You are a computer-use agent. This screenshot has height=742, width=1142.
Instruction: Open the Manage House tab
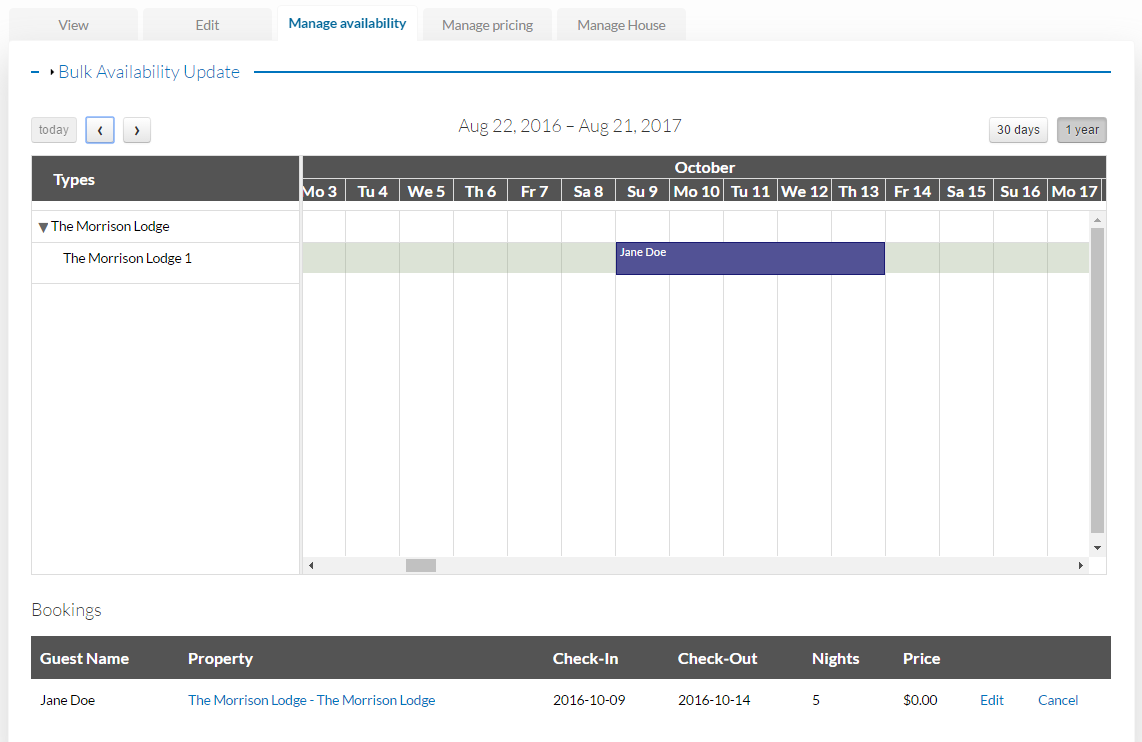click(621, 25)
